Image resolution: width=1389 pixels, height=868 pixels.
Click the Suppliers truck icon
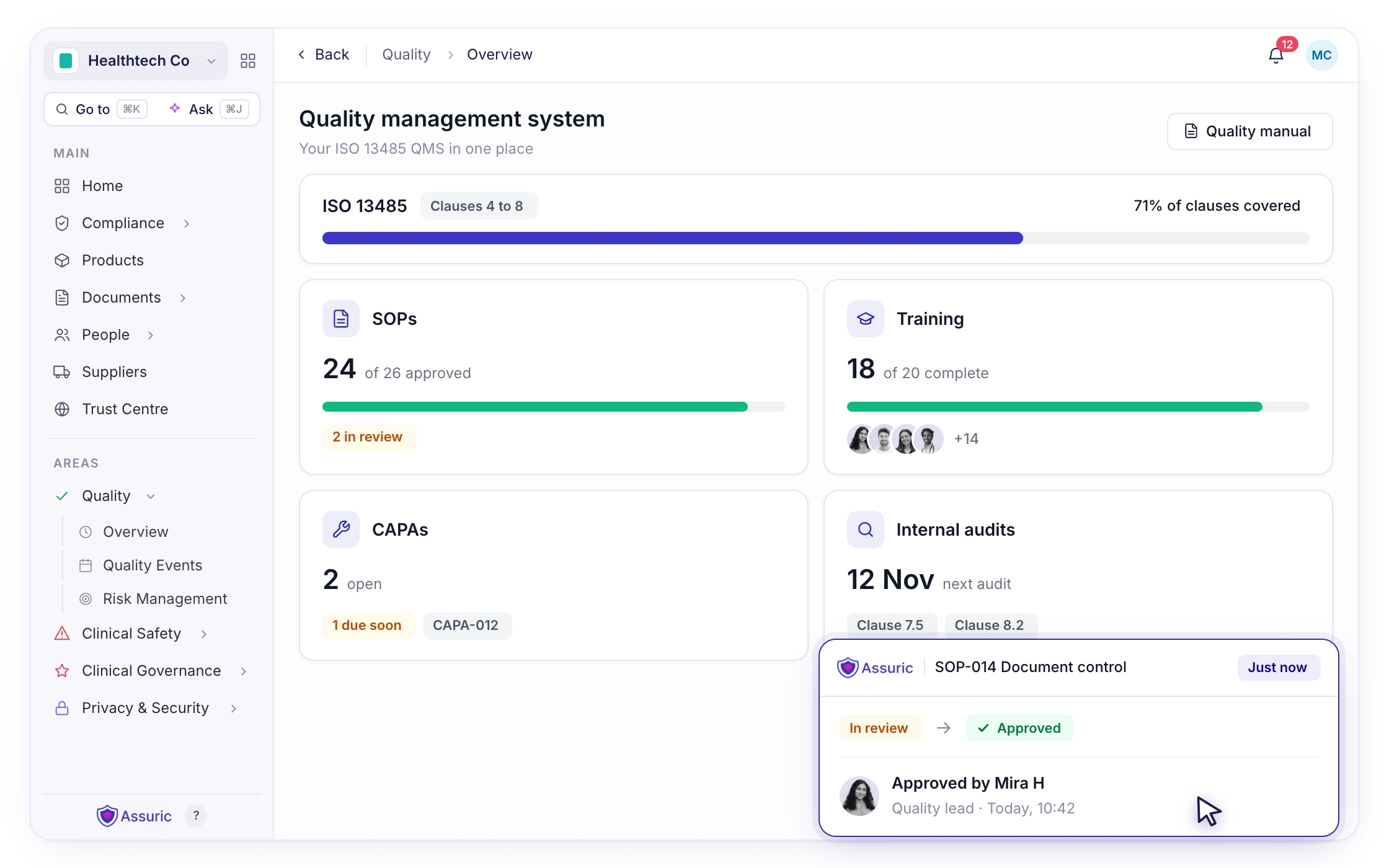62,372
